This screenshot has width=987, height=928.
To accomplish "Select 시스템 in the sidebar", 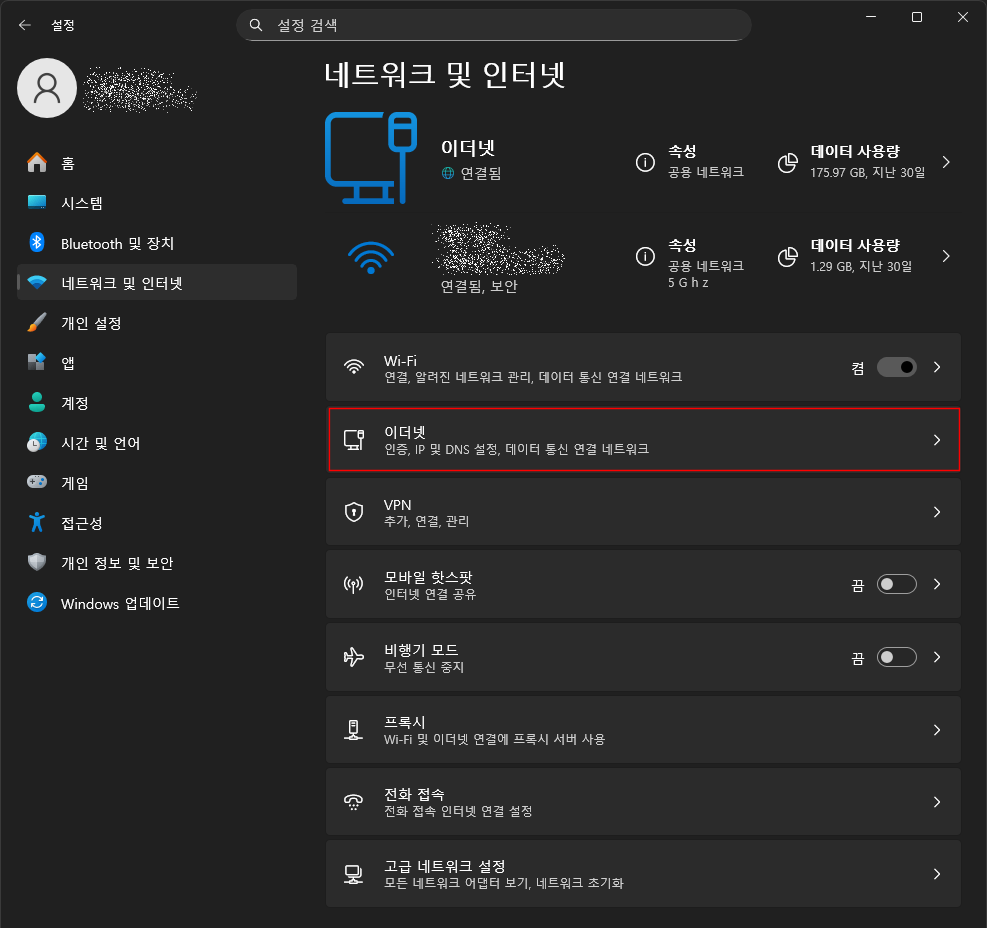I will pos(157,203).
